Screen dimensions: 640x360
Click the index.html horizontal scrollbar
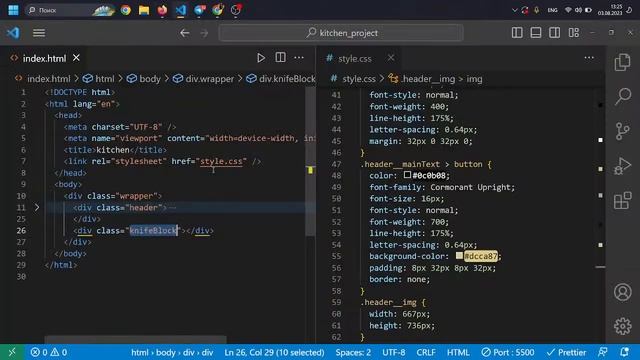[135, 339]
